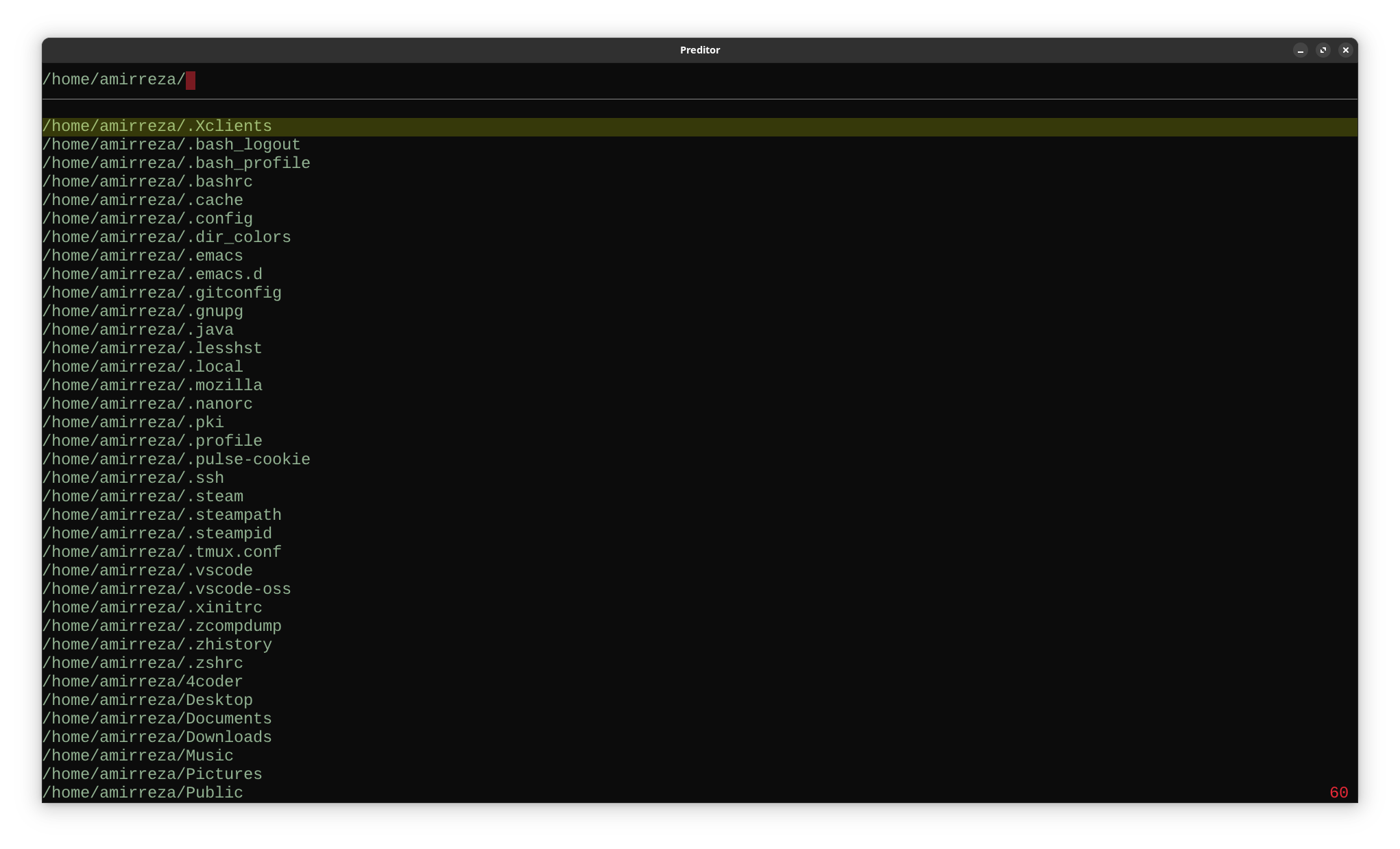
Task: Close the Preditor window
Action: [x=1345, y=50]
